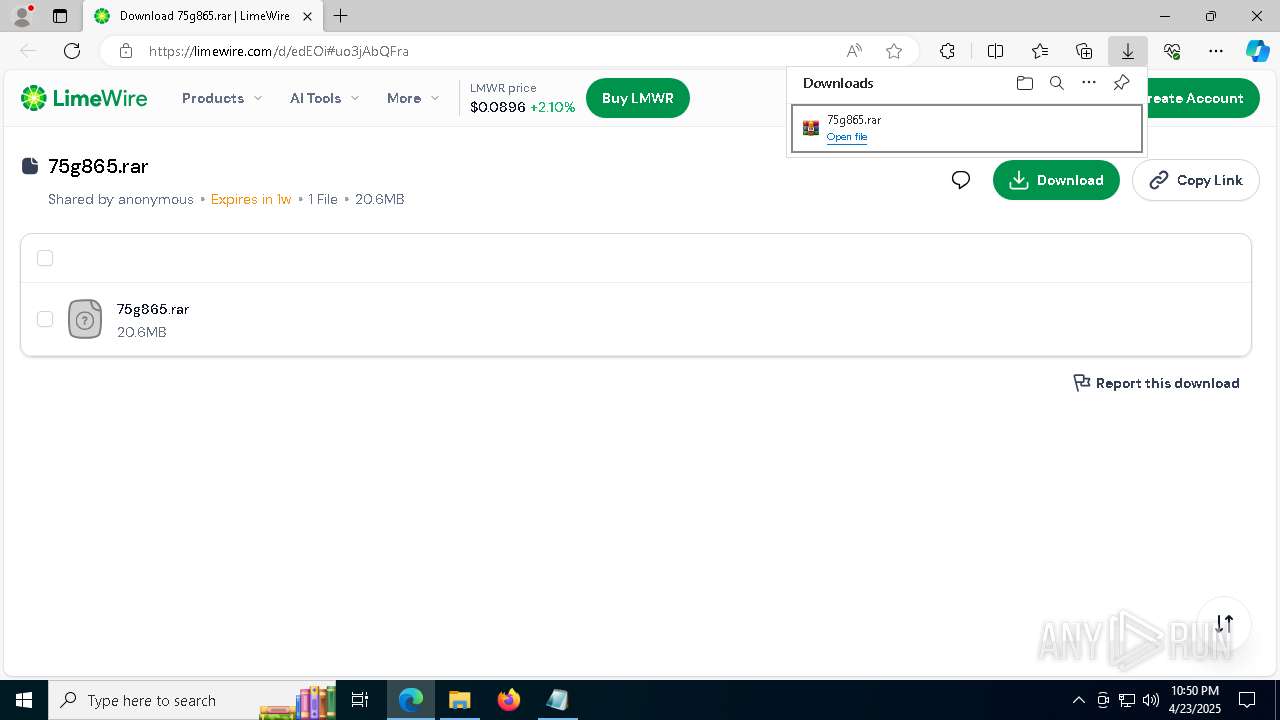Open Edge Settings and more menu
Viewport: 1280px width, 720px height.
coord(1216,51)
